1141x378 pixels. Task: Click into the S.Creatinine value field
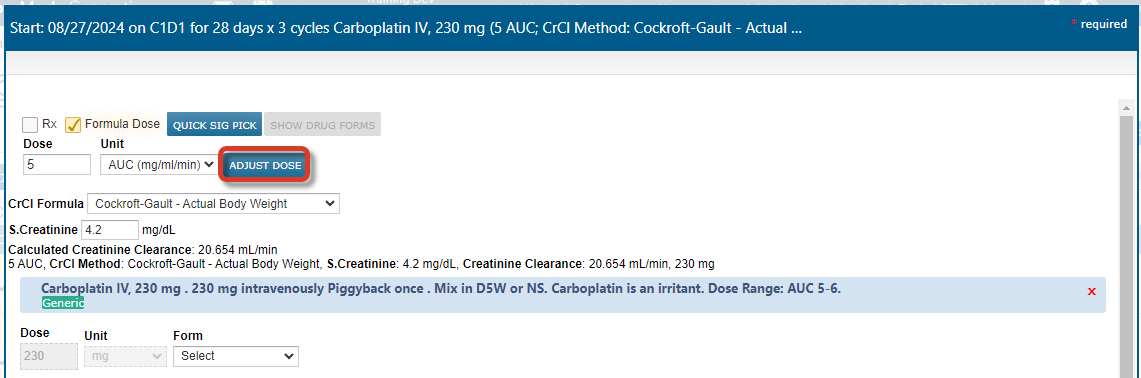click(110, 229)
